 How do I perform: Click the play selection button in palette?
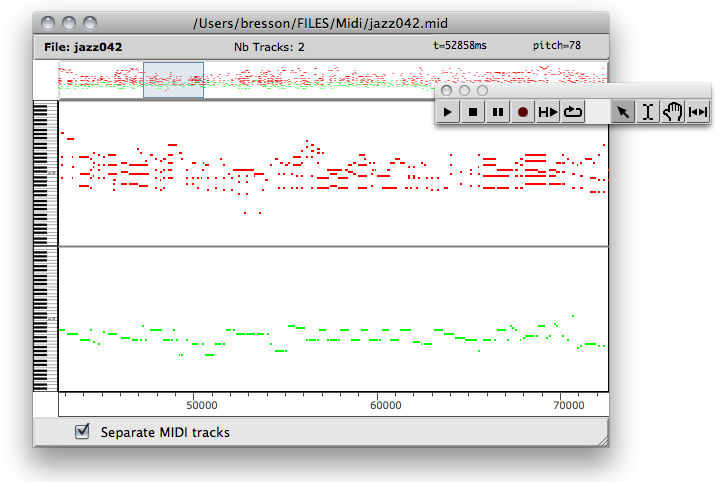pos(548,112)
